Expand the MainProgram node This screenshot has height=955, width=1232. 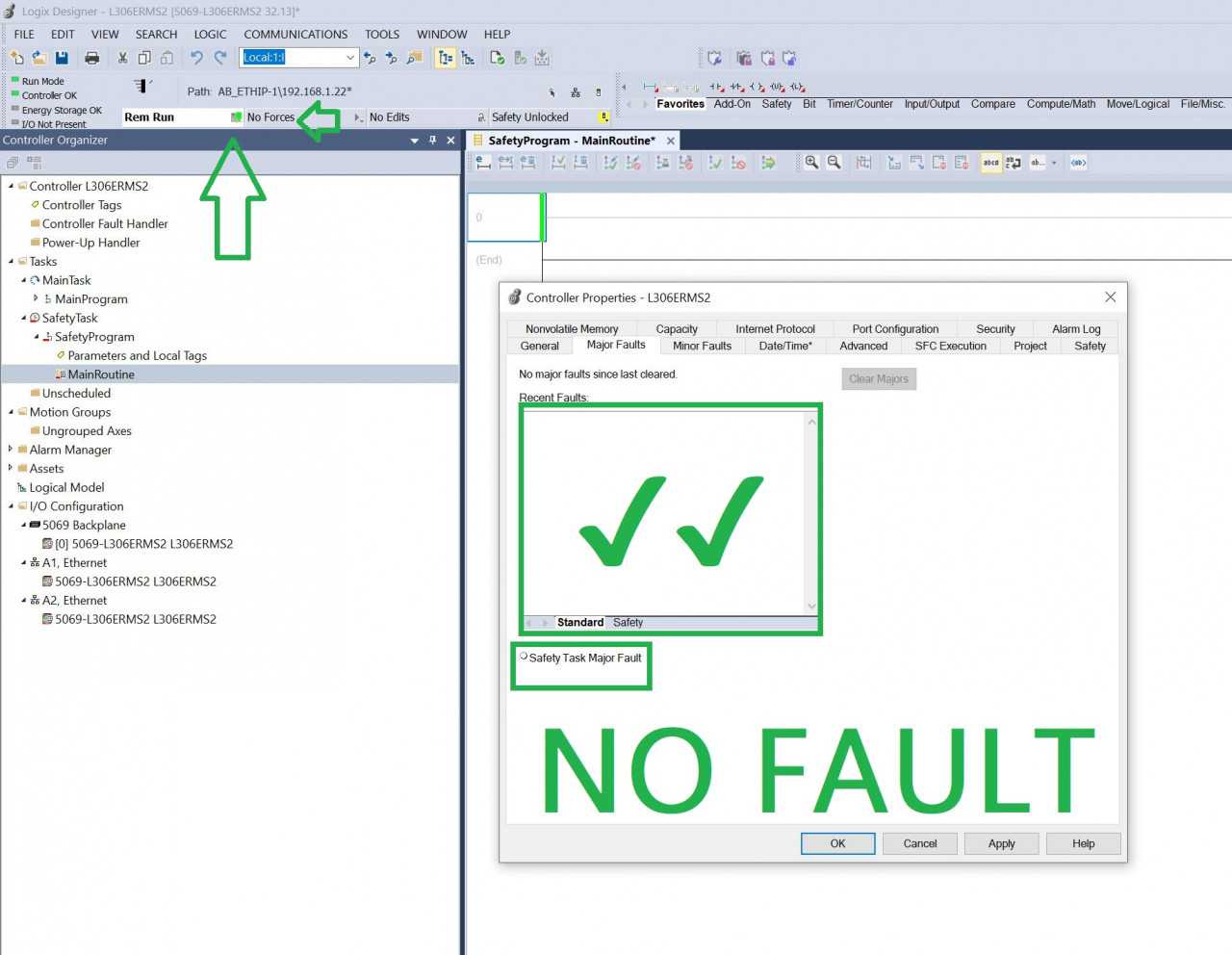(x=36, y=298)
